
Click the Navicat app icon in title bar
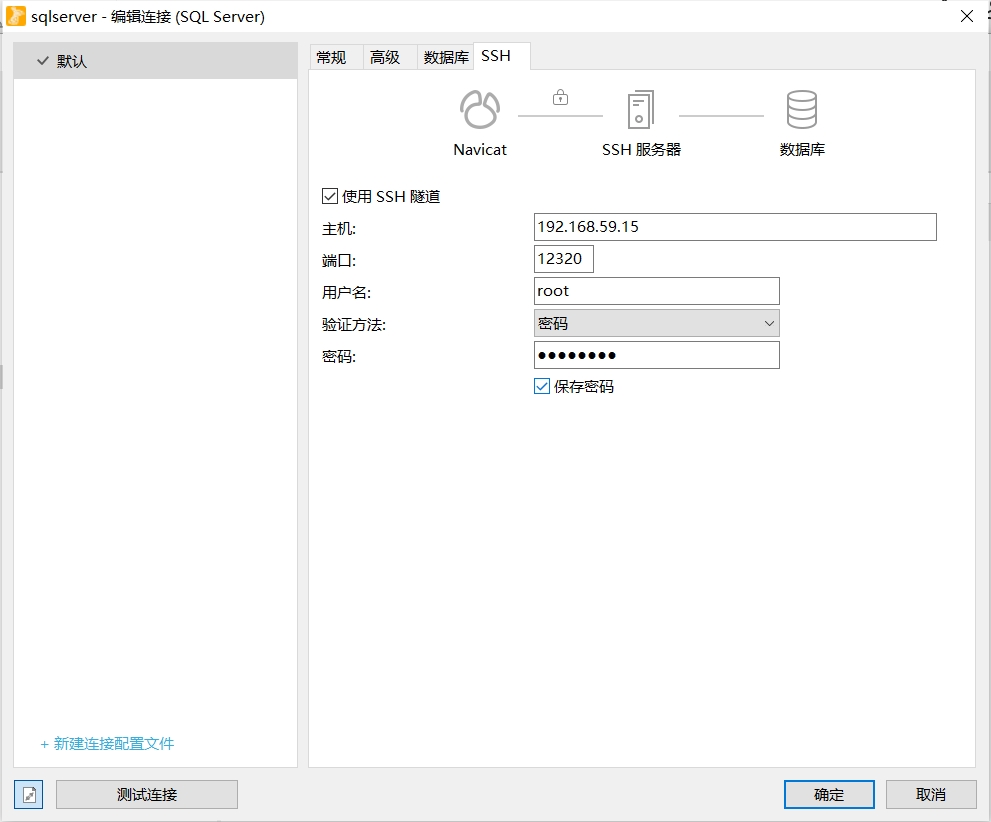(x=15, y=16)
